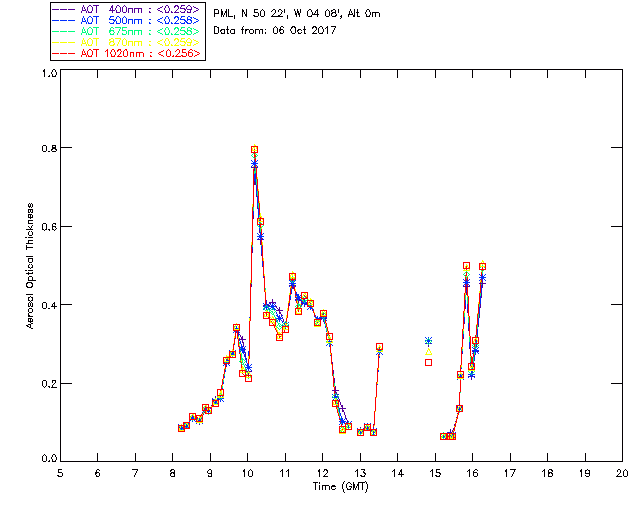Image resolution: width=640 pixels, height=512 pixels.
Task: Click the 'Data from: 06 Oct 2017' text
Action: pyautogui.click(x=275, y=31)
